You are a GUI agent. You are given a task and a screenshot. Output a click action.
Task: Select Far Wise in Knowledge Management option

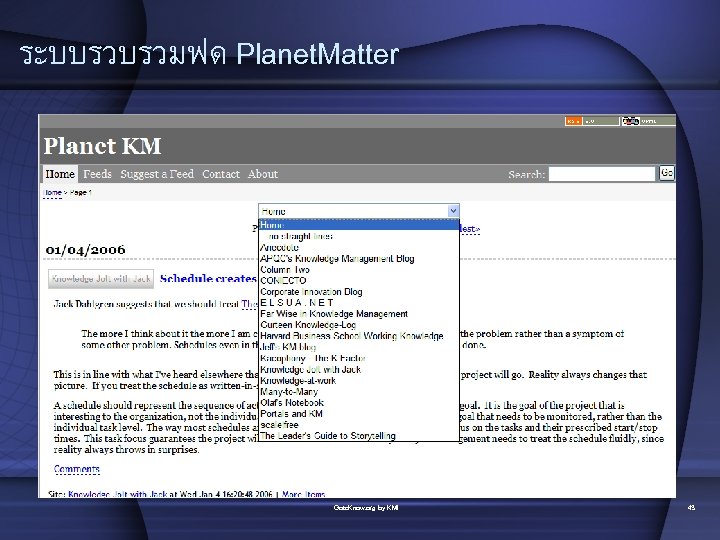tap(359, 314)
